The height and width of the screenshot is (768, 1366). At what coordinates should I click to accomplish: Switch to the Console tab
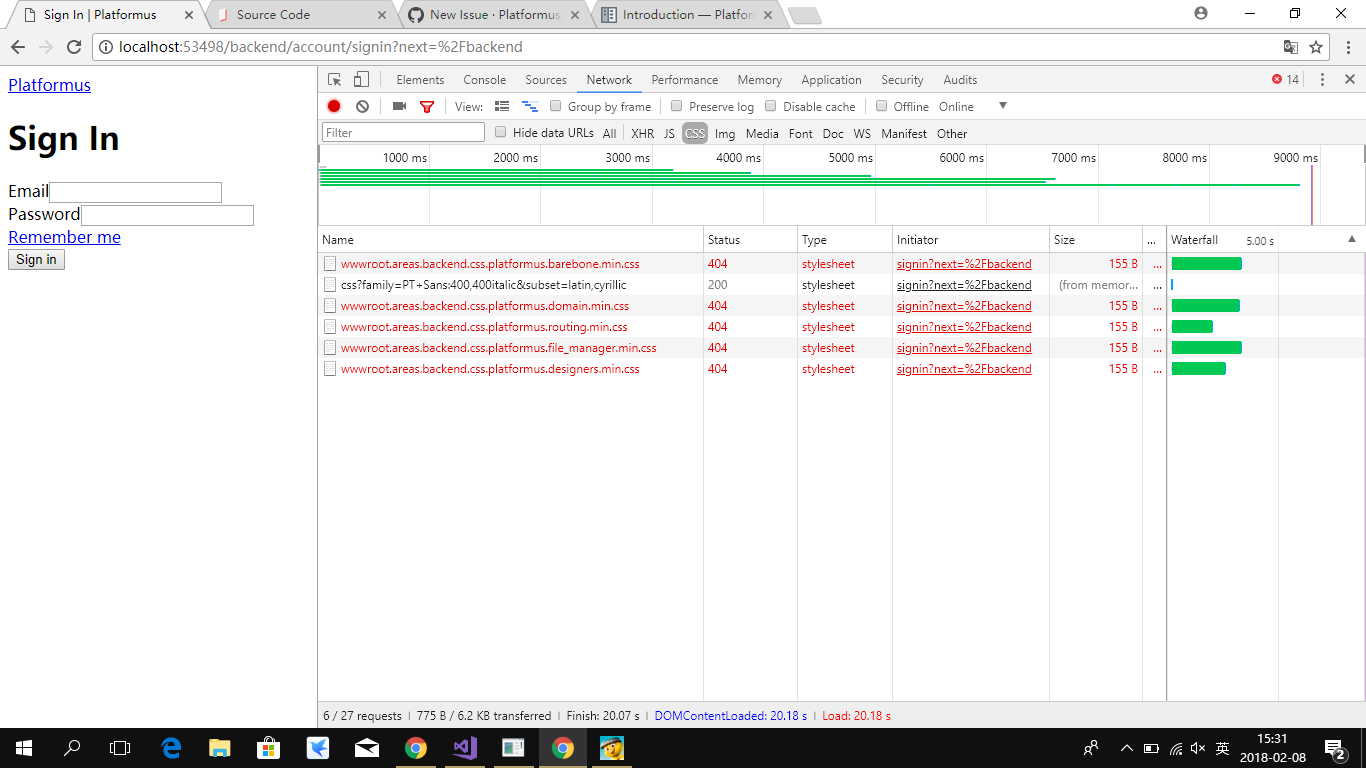[x=484, y=80]
